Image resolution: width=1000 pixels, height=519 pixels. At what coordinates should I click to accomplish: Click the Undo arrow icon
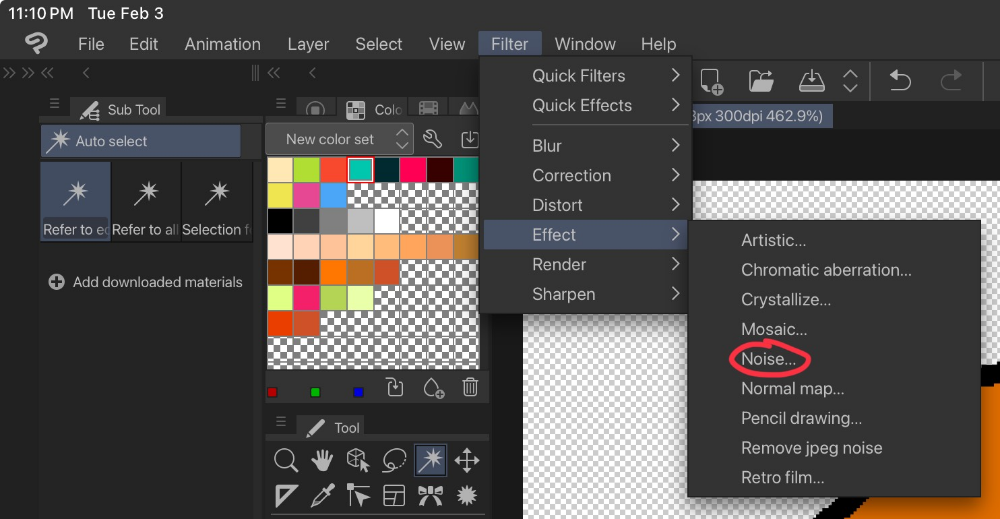[900, 80]
